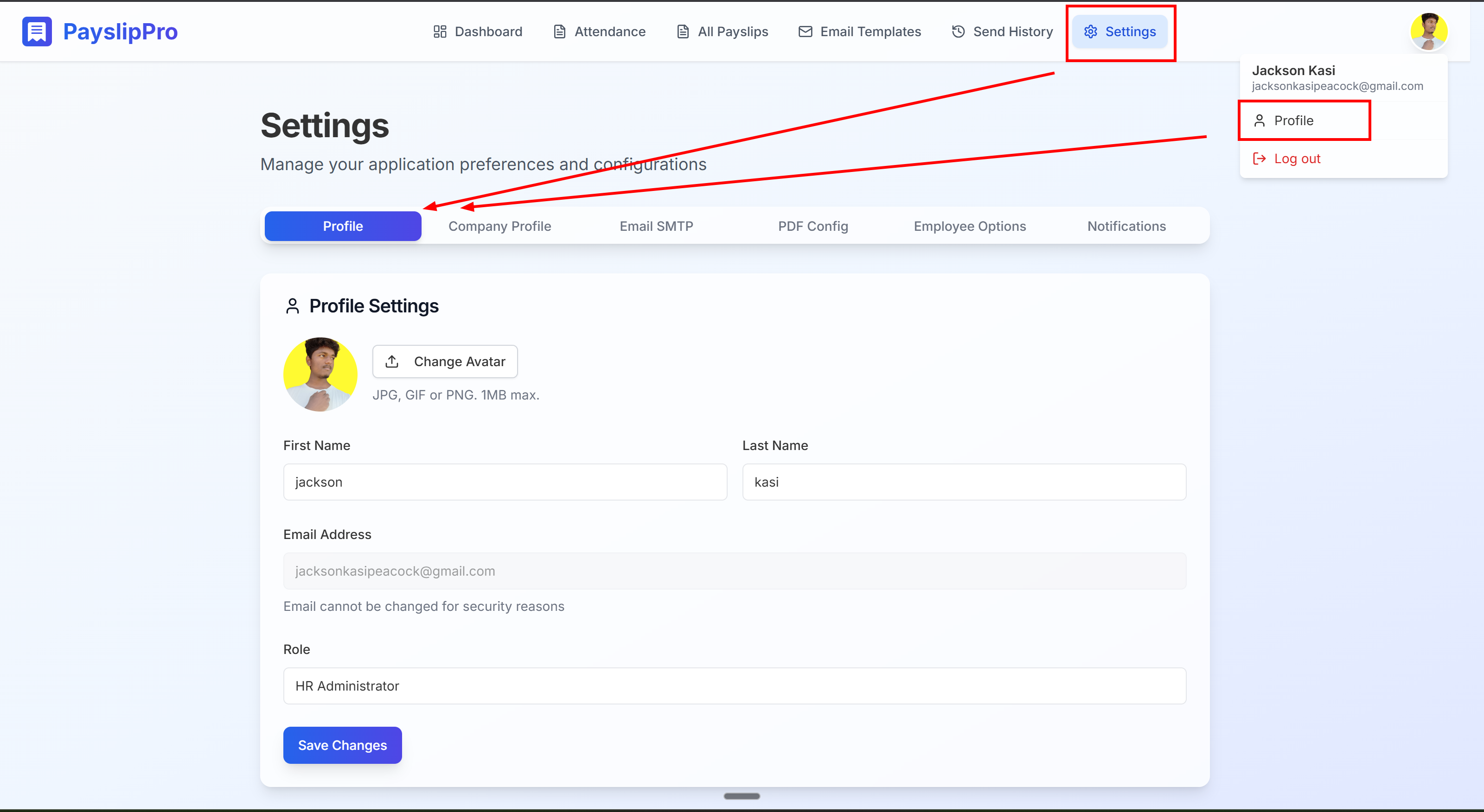
Task: Click the Role input field
Action: pyautogui.click(x=735, y=686)
